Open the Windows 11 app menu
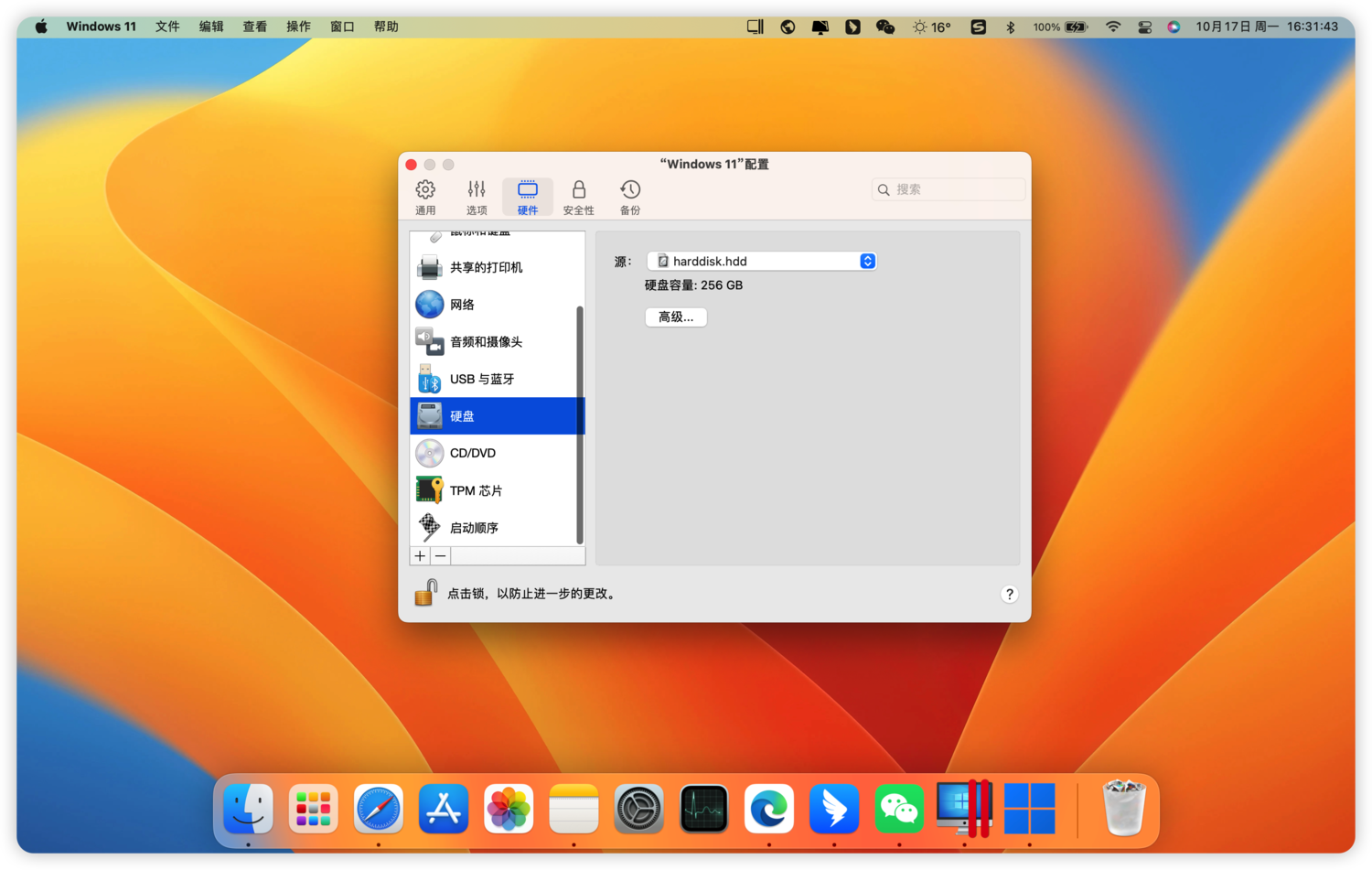This screenshot has width=1372, height=870. coord(101,27)
